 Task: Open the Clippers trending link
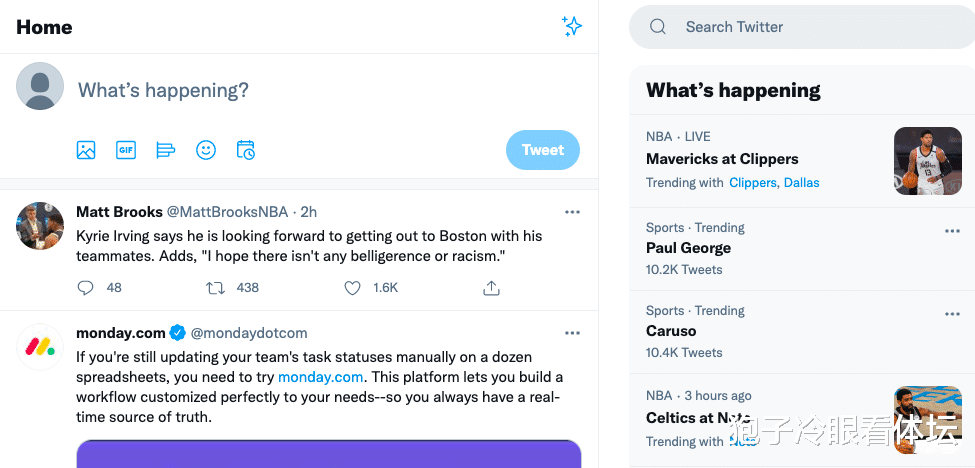(x=752, y=183)
